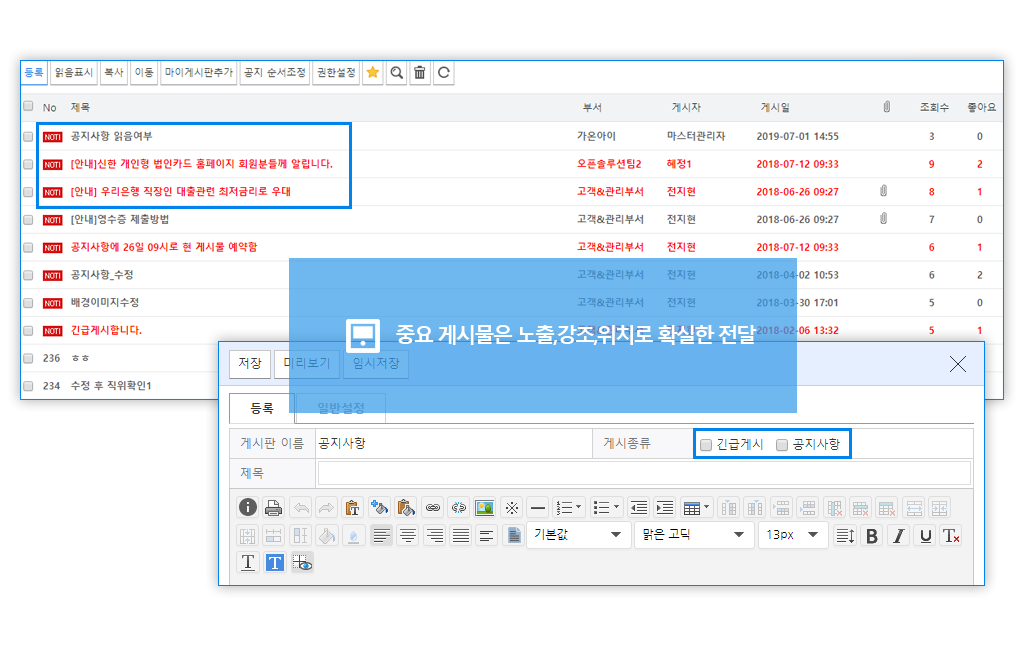
Task: Click the print icon in the editor toolbar
Action: (273, 507)
